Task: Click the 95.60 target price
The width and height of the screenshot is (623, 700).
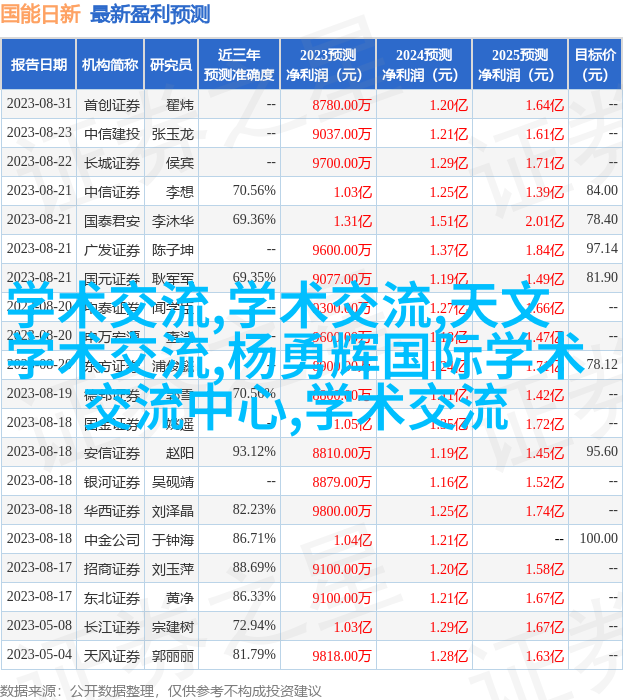Action: (x=602, y=452)
